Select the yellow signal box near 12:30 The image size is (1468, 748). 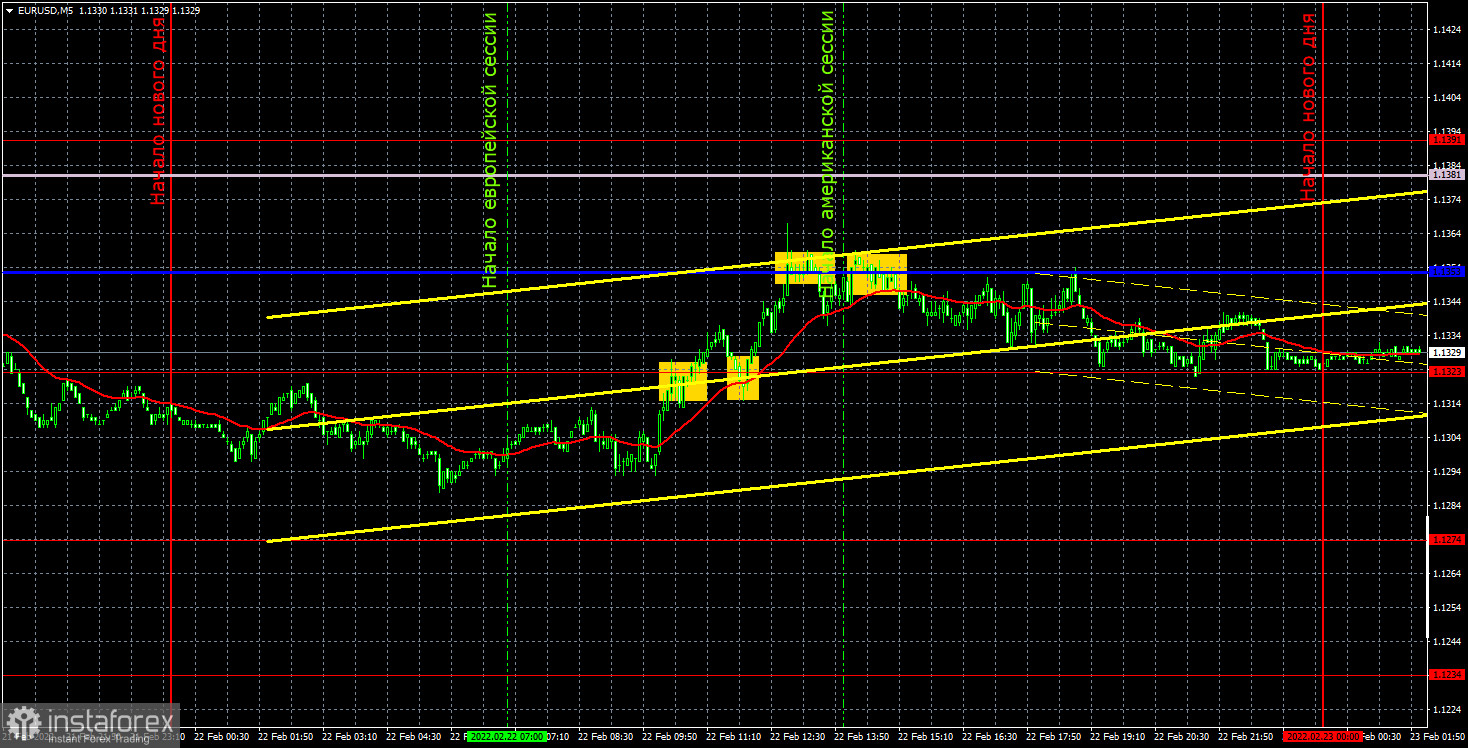pos(805,268)
